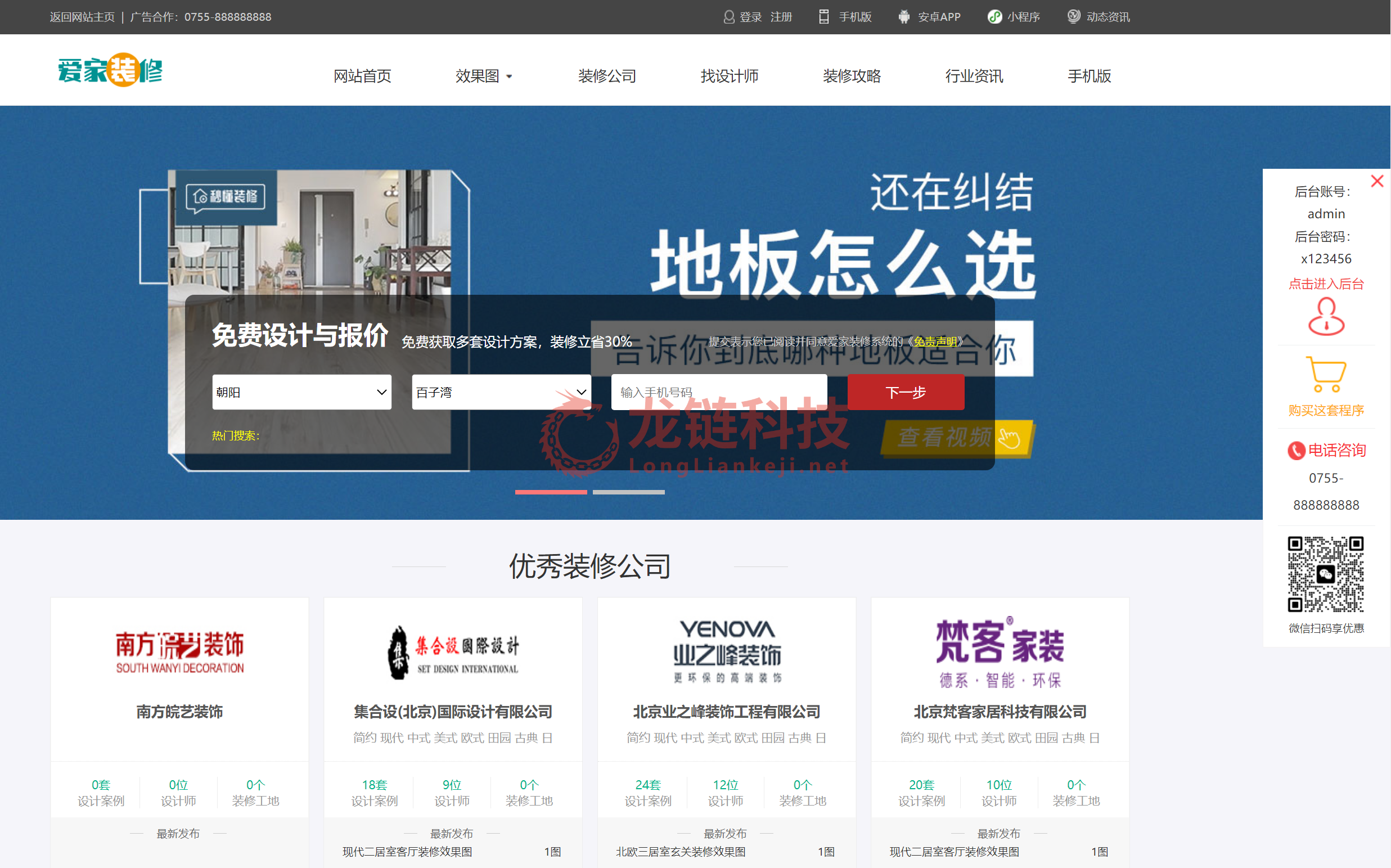The image size is (1391, 868).
Task: Open the 百子湾 area dropdown
Action: click(x=502, y=392)
